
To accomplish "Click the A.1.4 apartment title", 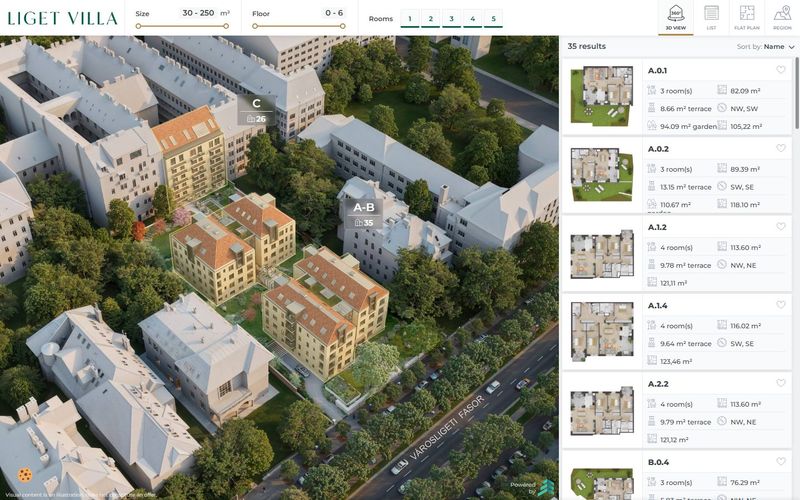I will (658, 306).
